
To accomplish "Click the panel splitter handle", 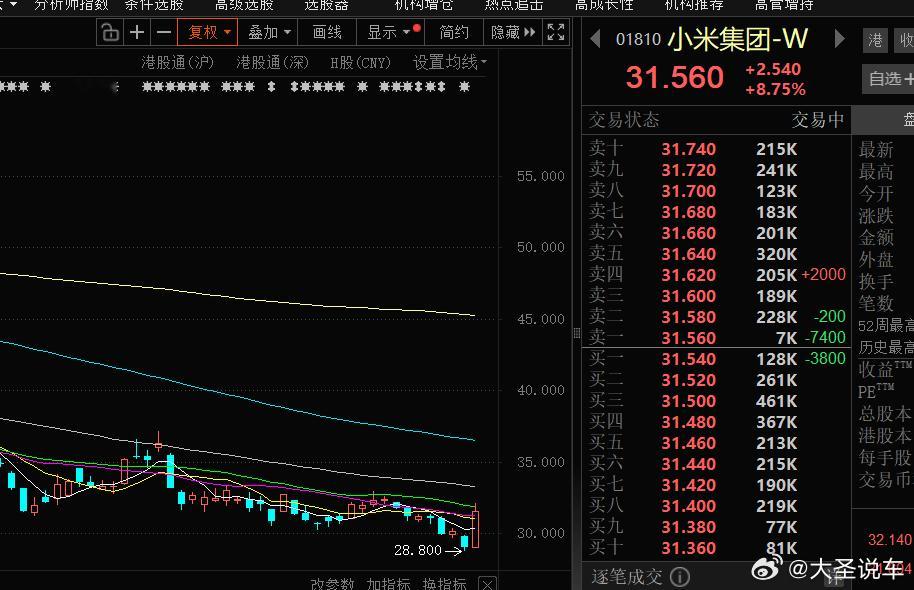I will [x=576, y=333].
